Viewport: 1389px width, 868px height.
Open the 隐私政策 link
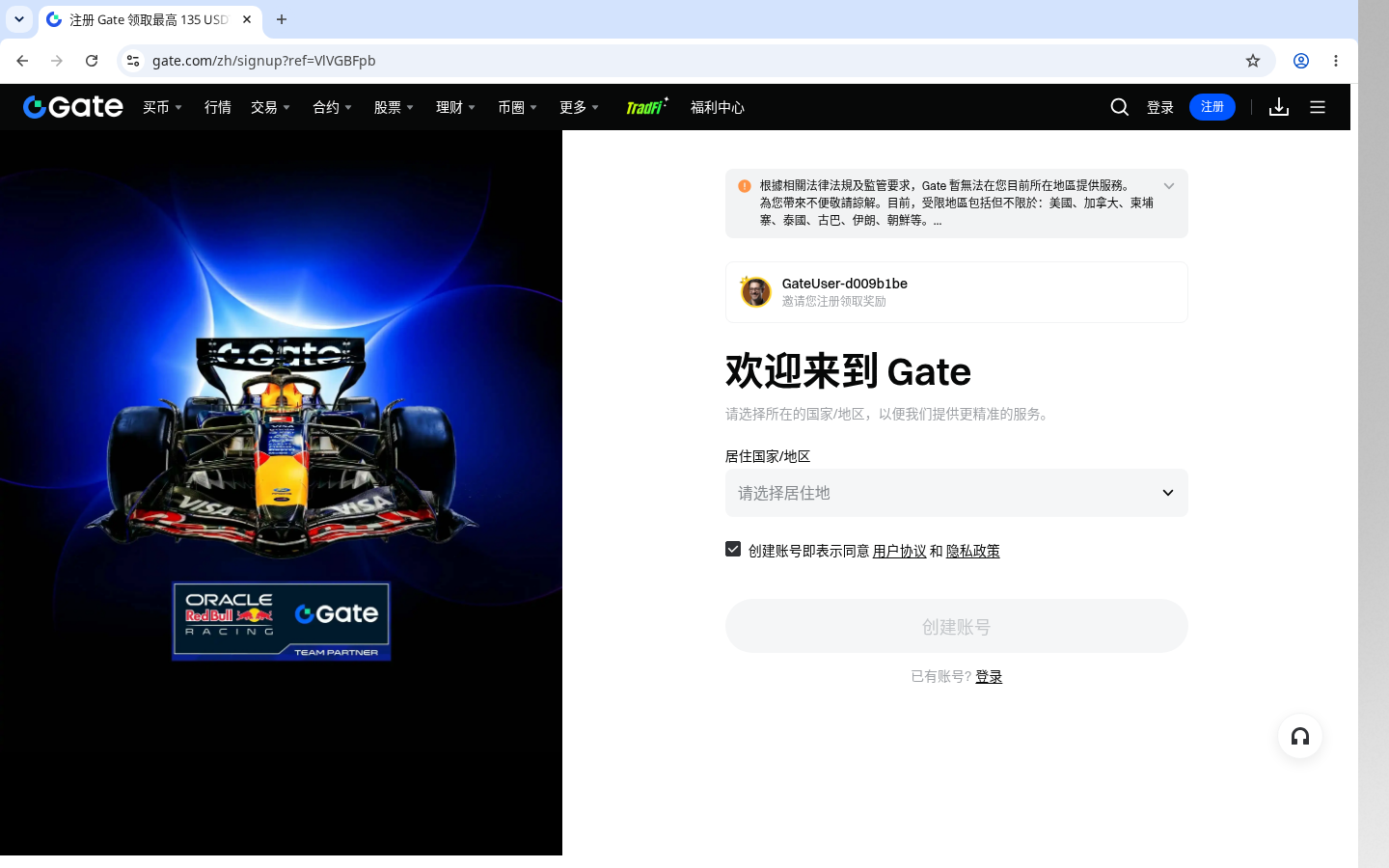(x=973, y=551)
